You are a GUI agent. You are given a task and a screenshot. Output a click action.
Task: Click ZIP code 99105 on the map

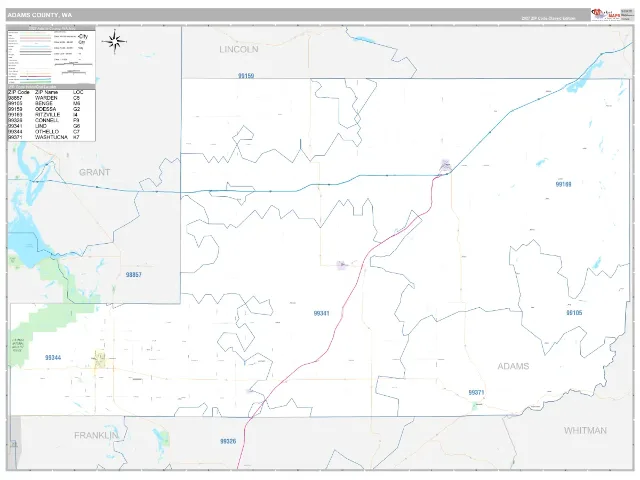[574, 313]
